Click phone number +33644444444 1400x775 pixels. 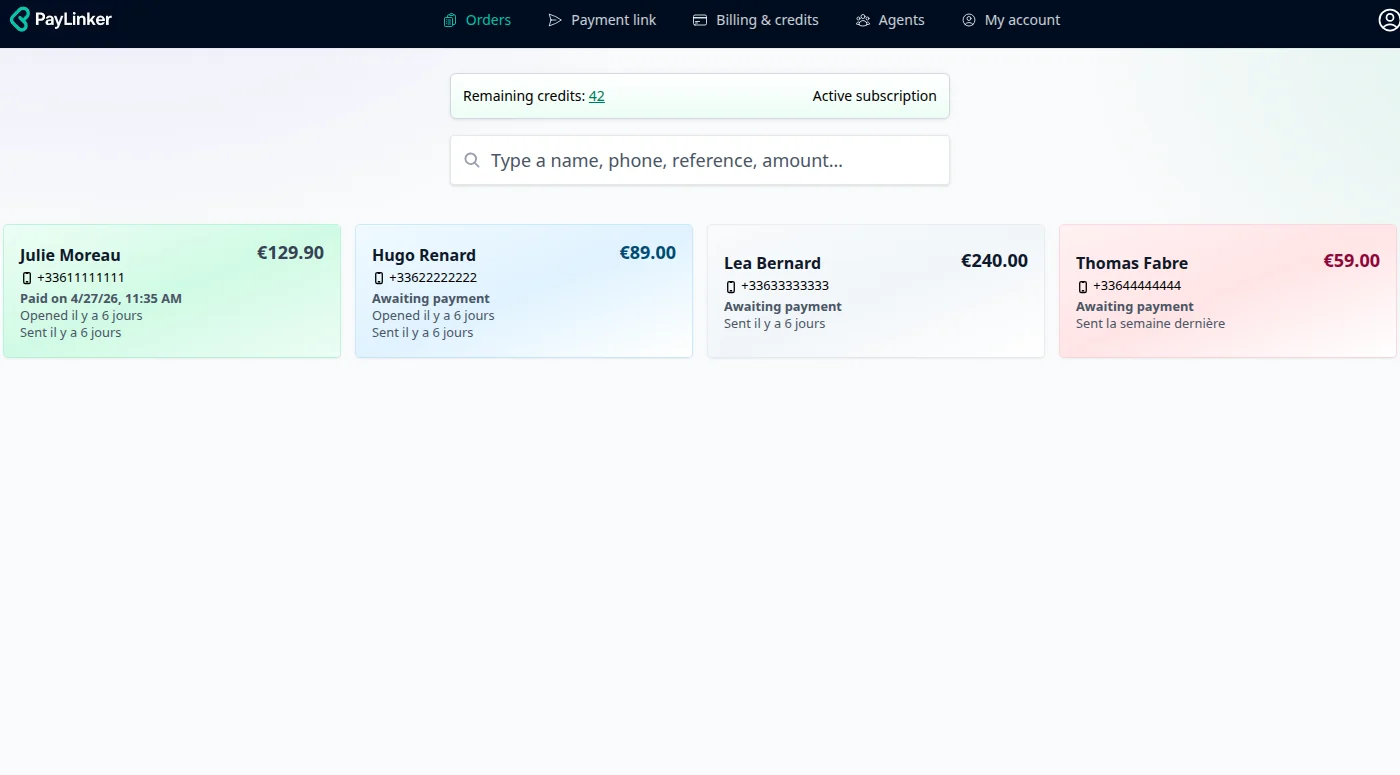point(1137,286)
